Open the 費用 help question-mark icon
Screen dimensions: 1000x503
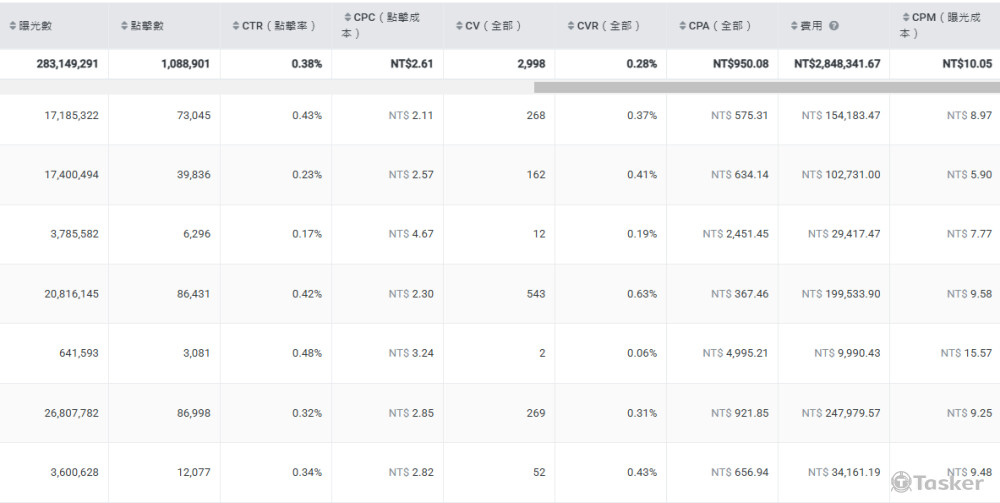pos(834,26)
